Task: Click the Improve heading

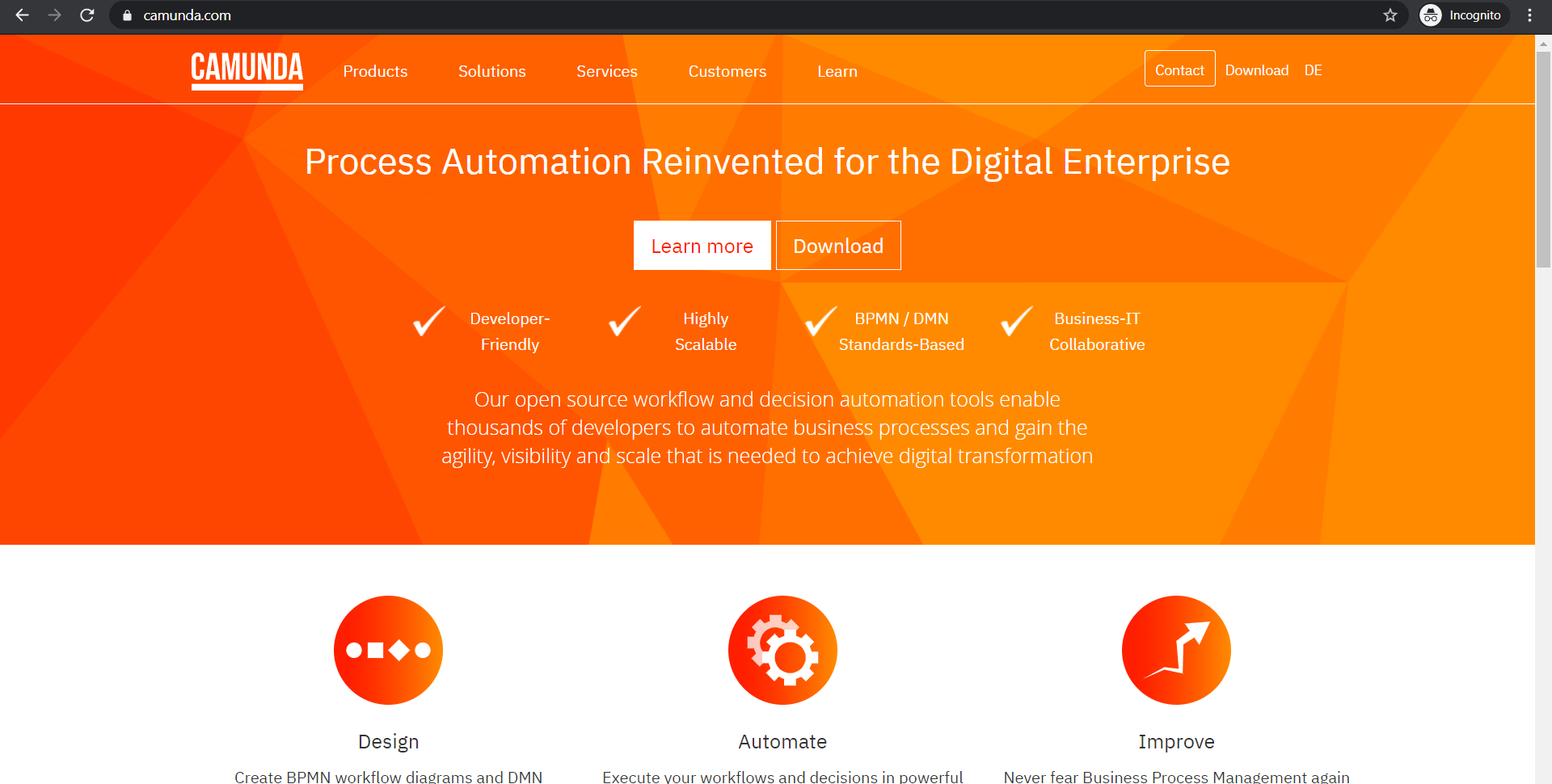Action: point(1176,741)
